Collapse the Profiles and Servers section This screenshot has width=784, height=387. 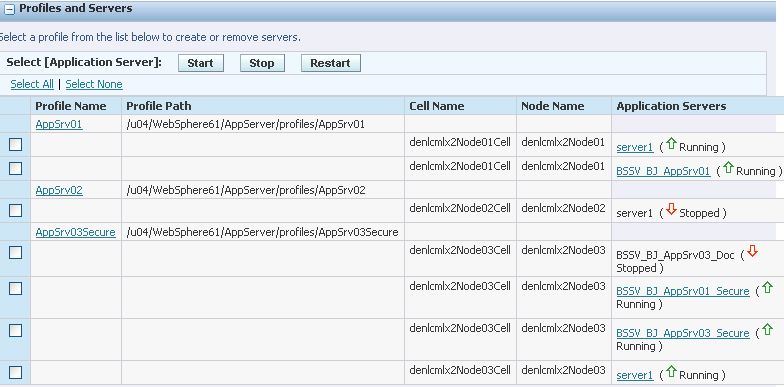(9, 9)
